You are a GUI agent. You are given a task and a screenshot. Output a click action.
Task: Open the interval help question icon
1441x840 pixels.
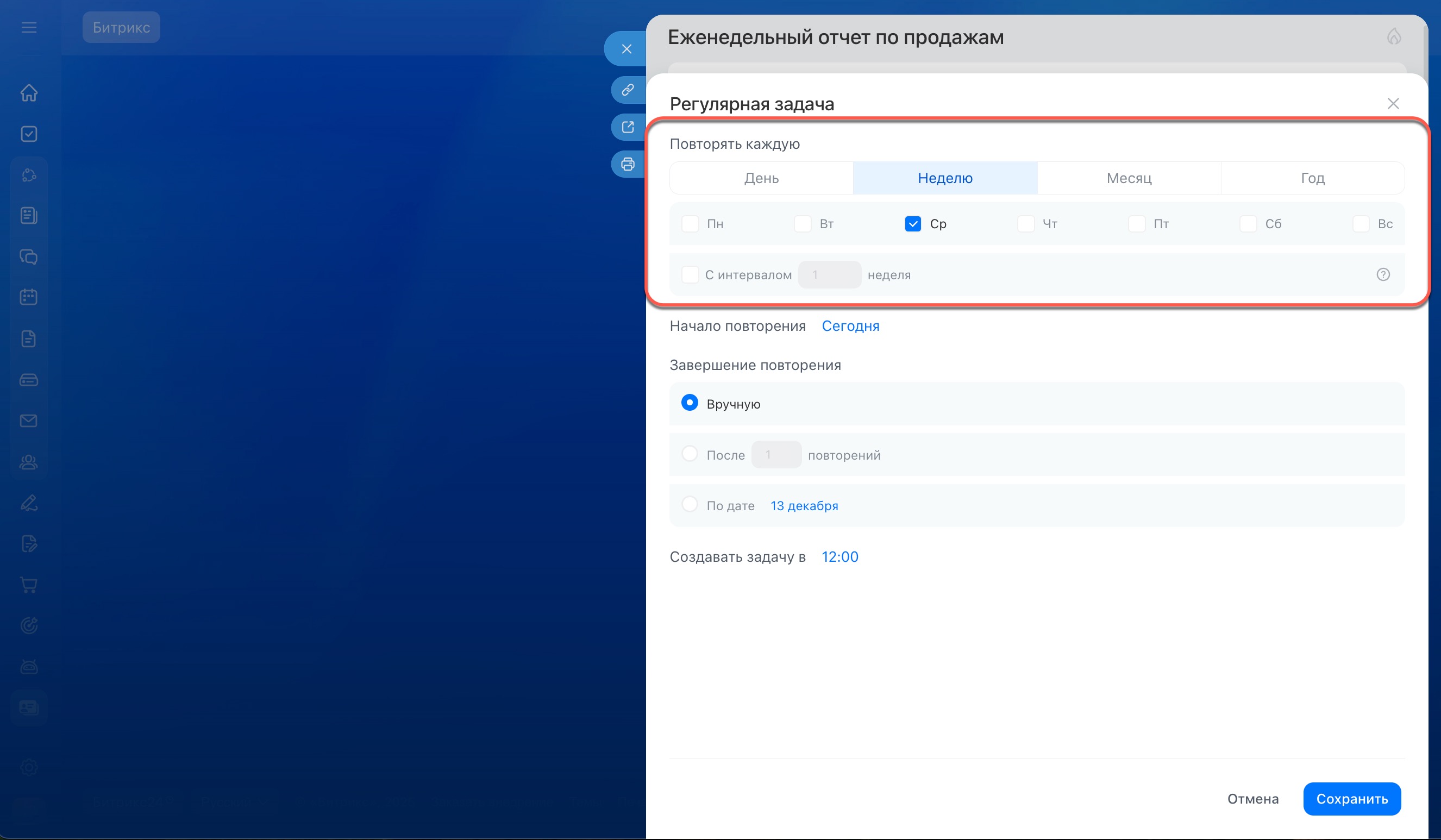pos(1383,274)
